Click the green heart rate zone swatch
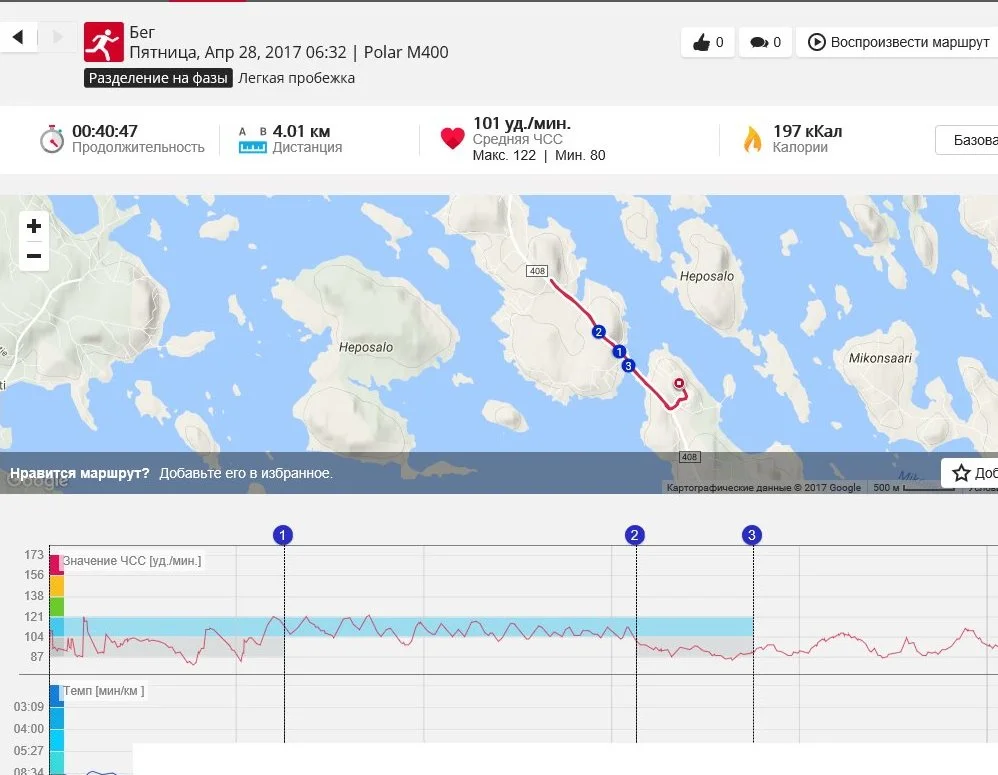This screenshot has height=775, width=998. (x=57, y=606)
